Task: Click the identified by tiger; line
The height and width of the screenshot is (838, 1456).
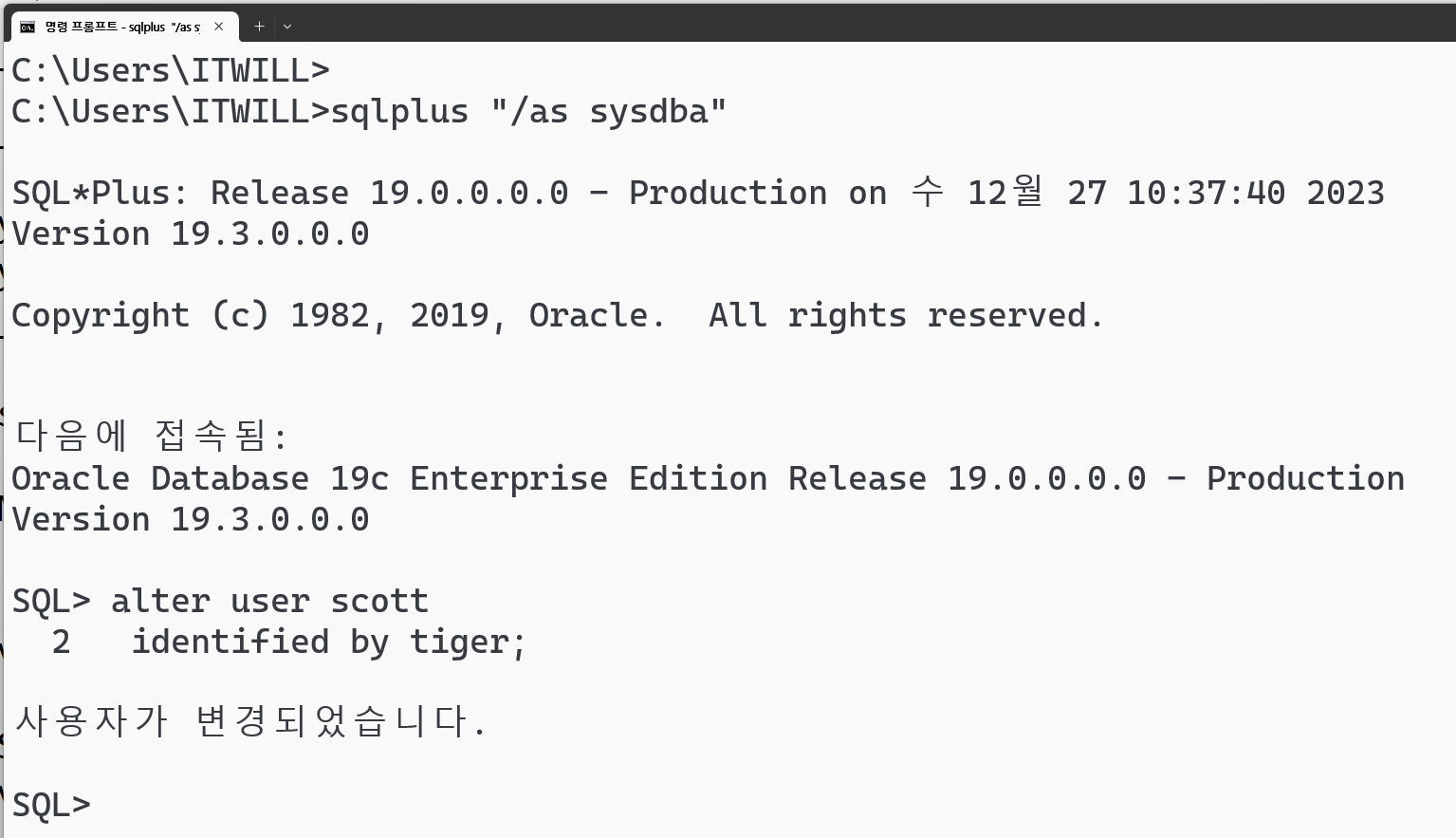Action: coord(329,642)
